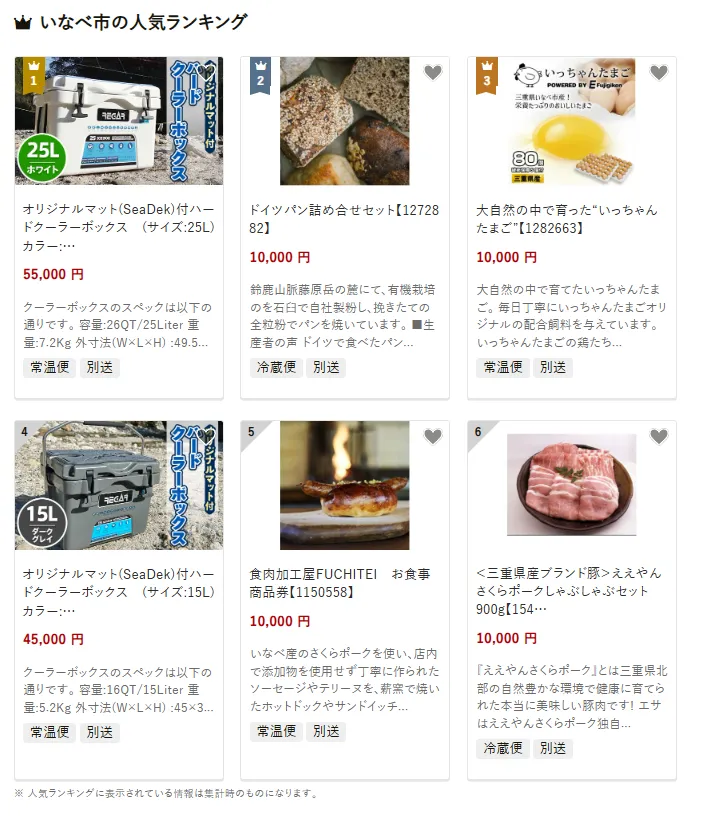Click the rank 3 bronze crown badge
Screen dimensions: 723x826
point(487,75)
